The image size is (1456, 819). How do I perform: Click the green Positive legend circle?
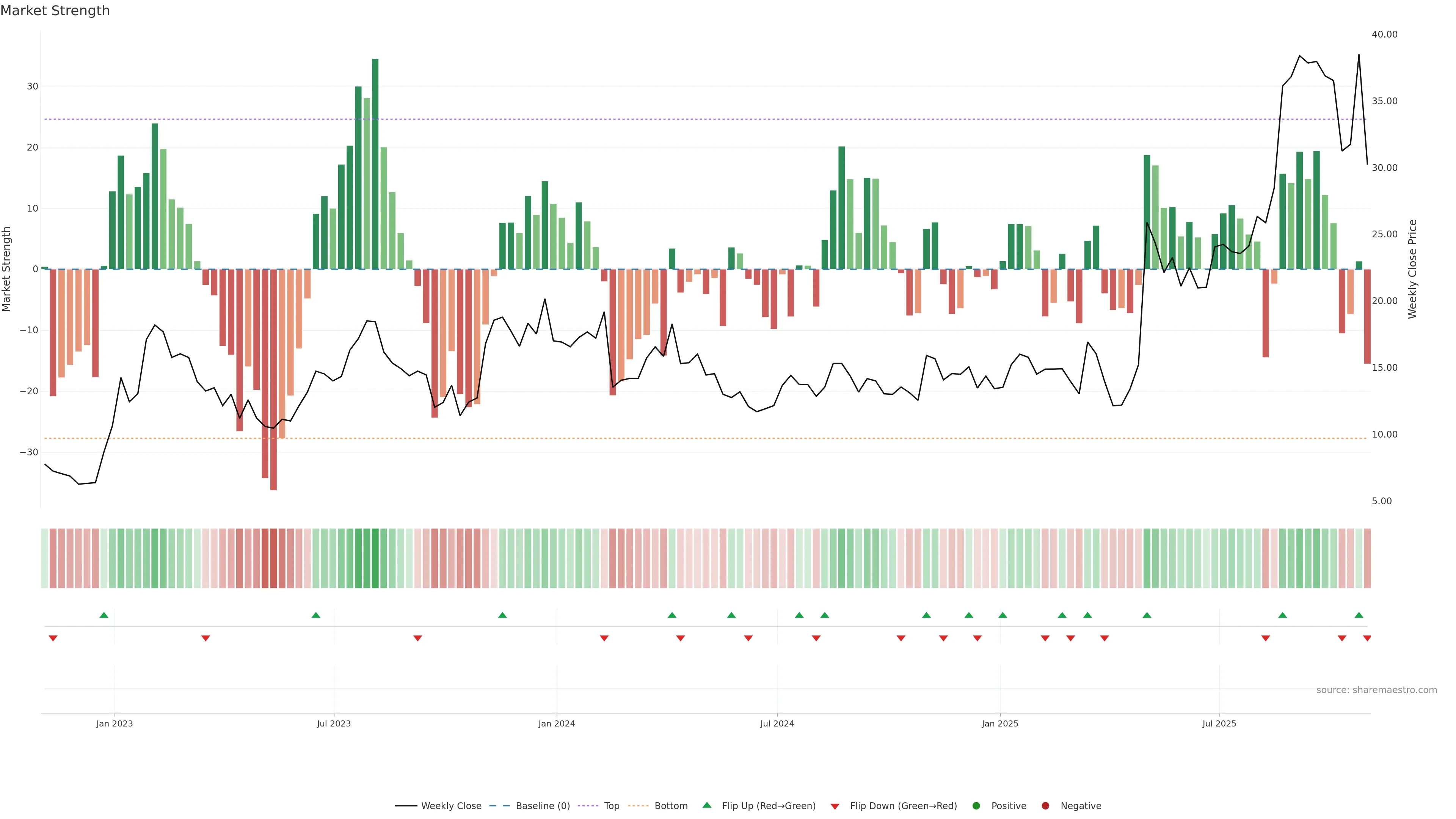[976, 805]
